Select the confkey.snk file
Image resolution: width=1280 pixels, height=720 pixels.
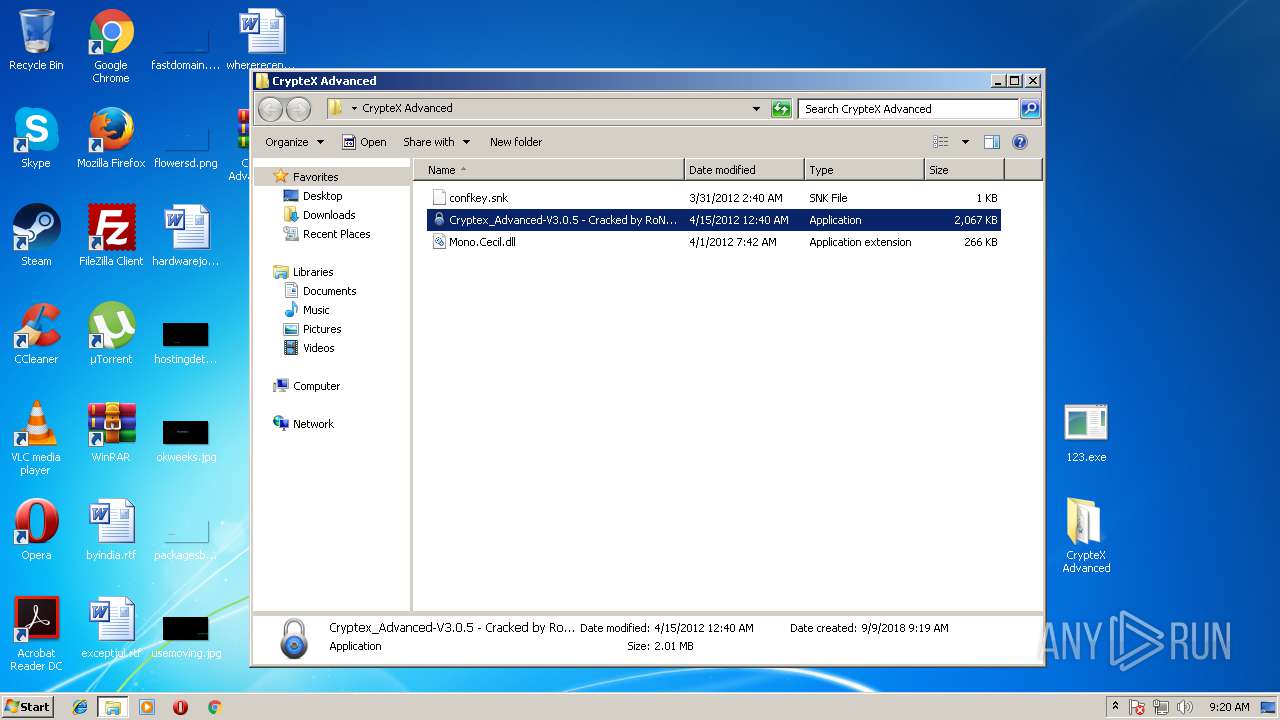point(714,198)
